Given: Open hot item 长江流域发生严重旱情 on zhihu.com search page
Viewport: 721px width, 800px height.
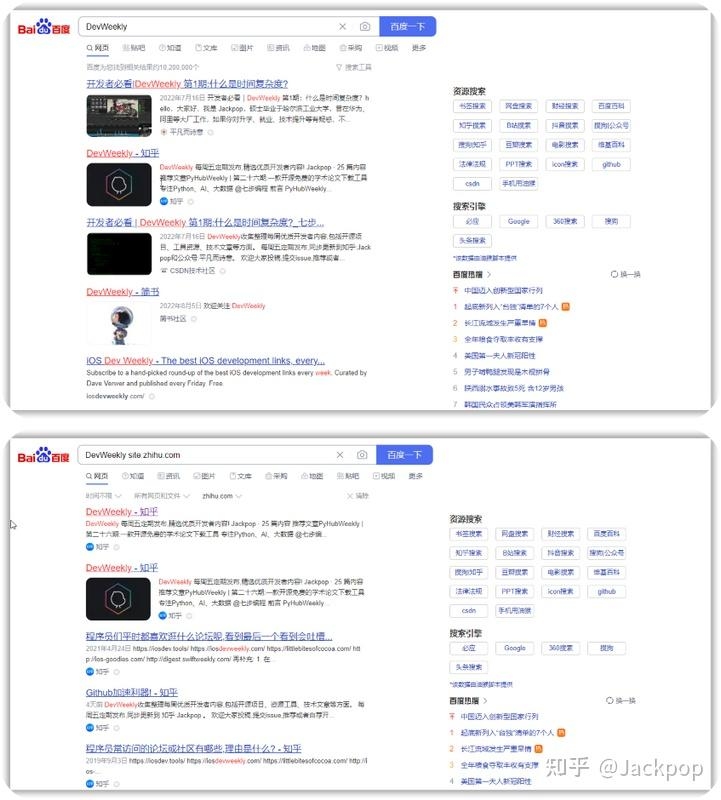Looking at the screenshot, I should pyautogui.click(x=496, y=749).
